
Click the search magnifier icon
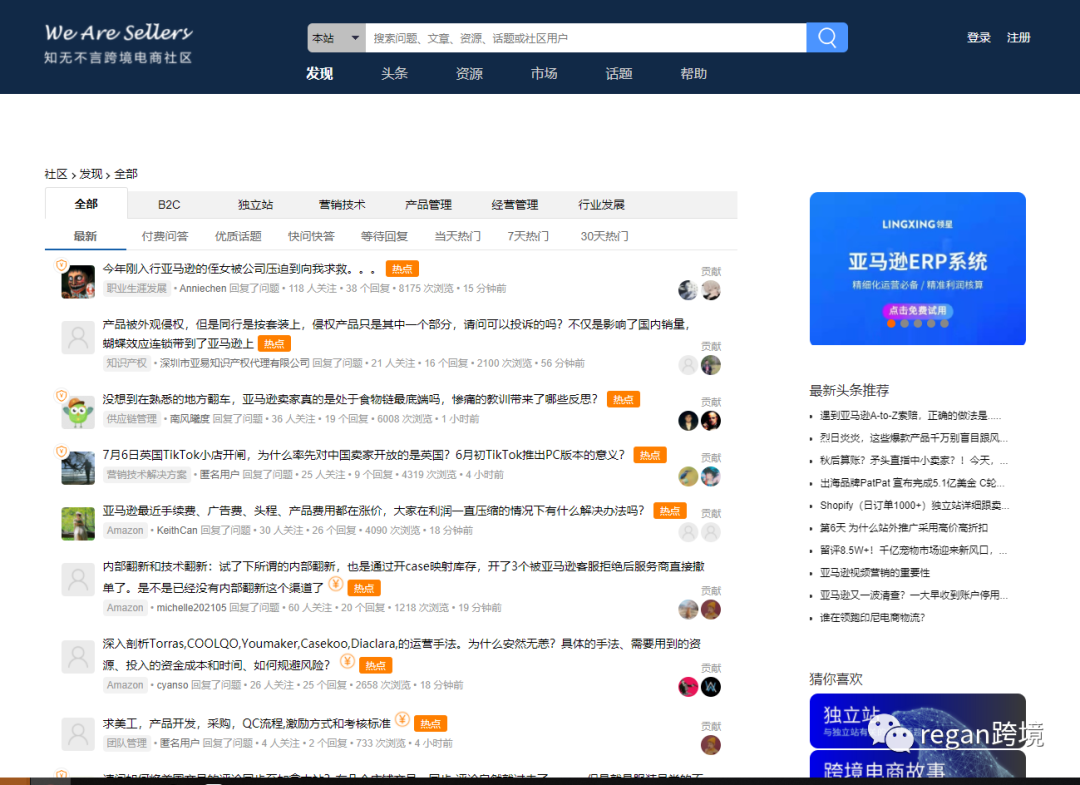point(826,37)
